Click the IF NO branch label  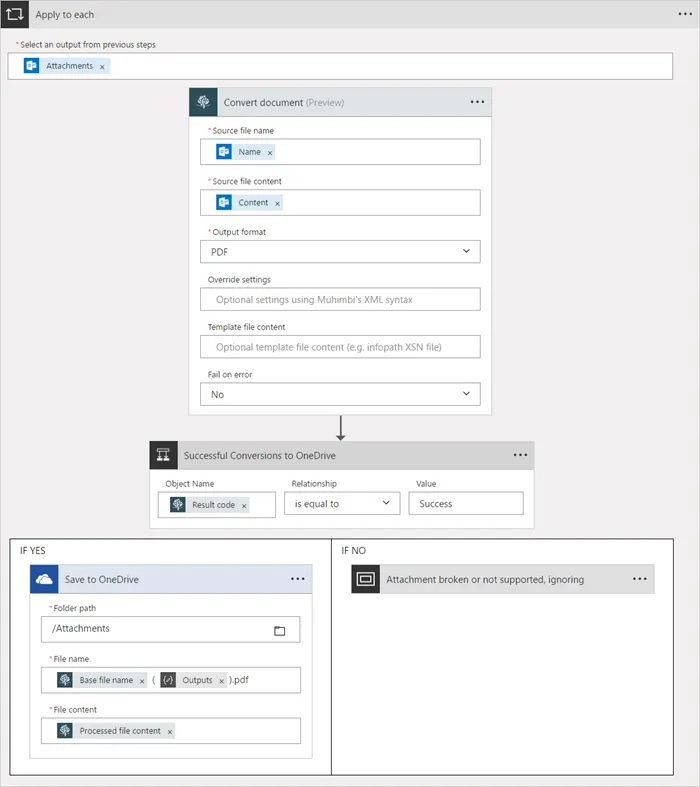(354, 551)
